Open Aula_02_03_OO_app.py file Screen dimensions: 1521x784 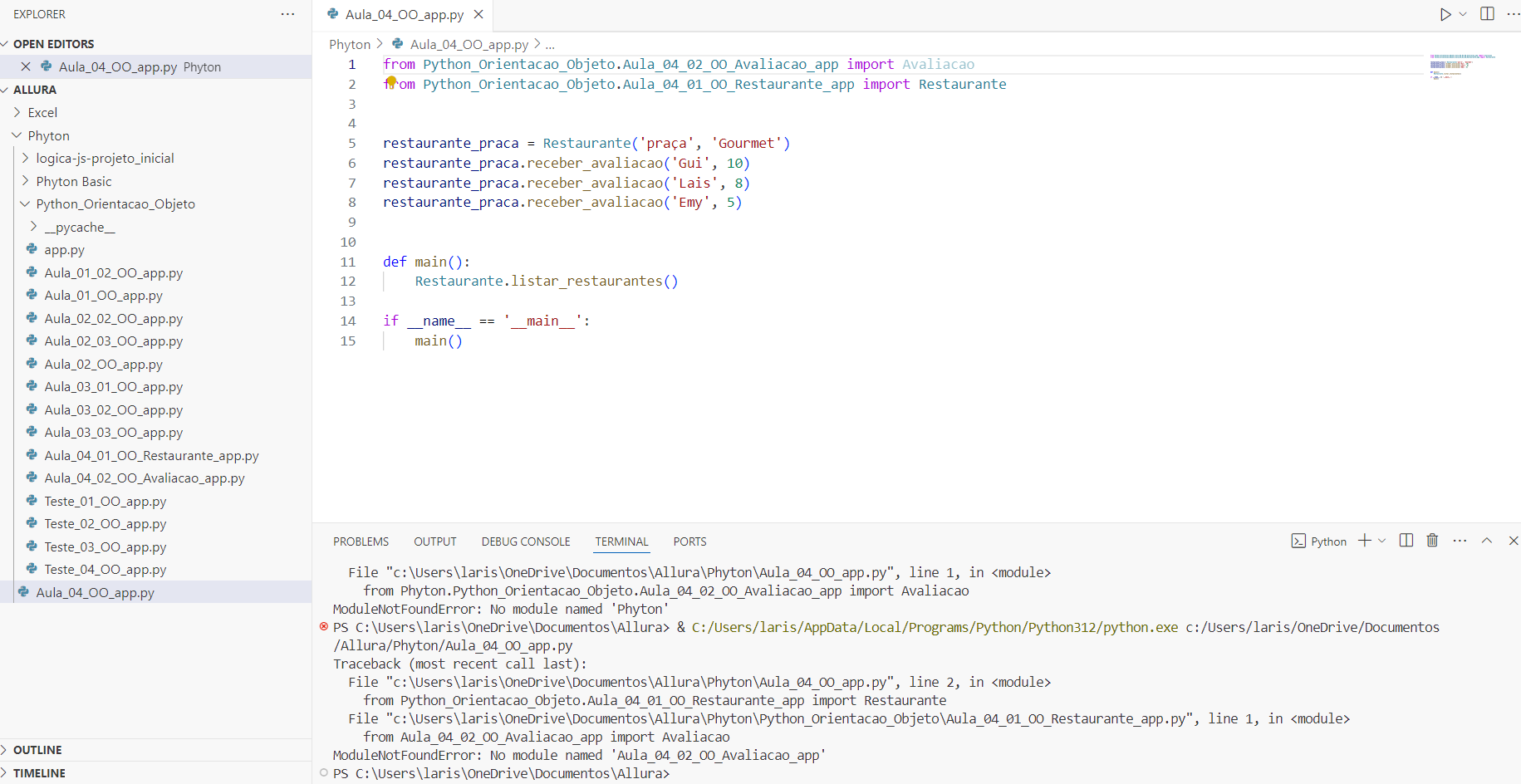click(x=113, y=341)
